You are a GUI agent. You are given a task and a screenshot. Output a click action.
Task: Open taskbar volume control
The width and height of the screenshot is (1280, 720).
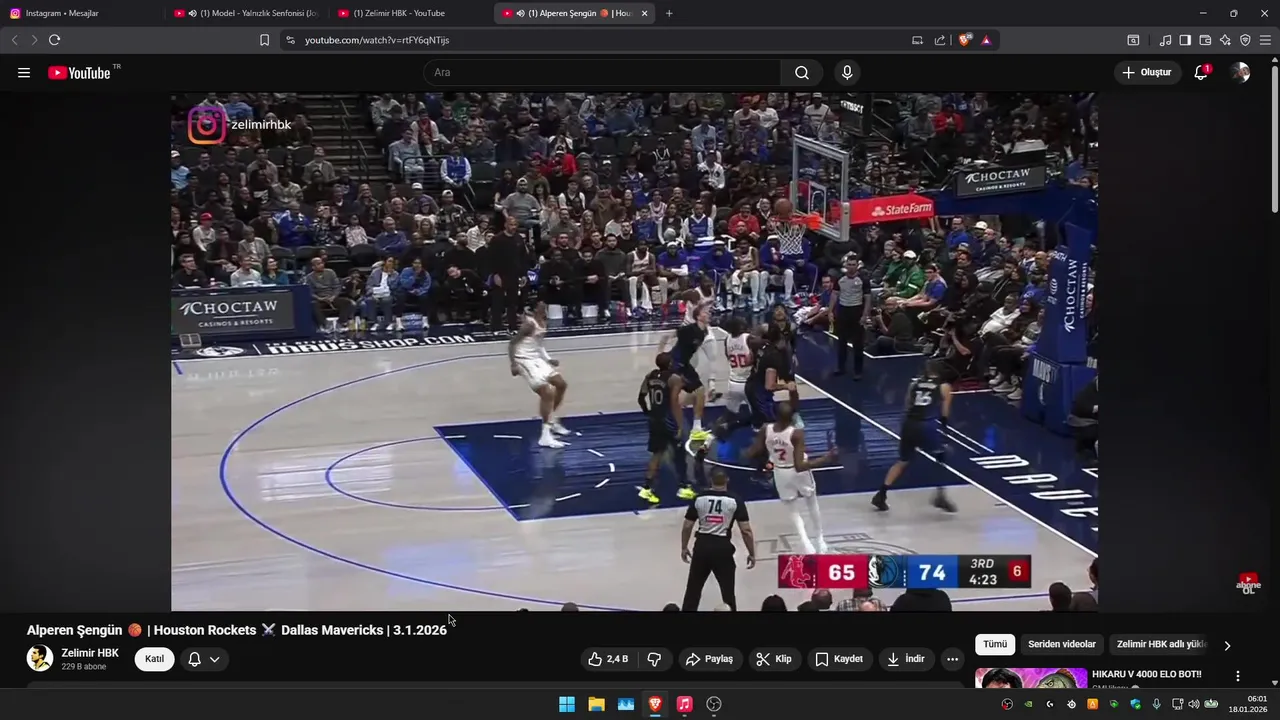pyautogui.click(x=1193, y=704)
